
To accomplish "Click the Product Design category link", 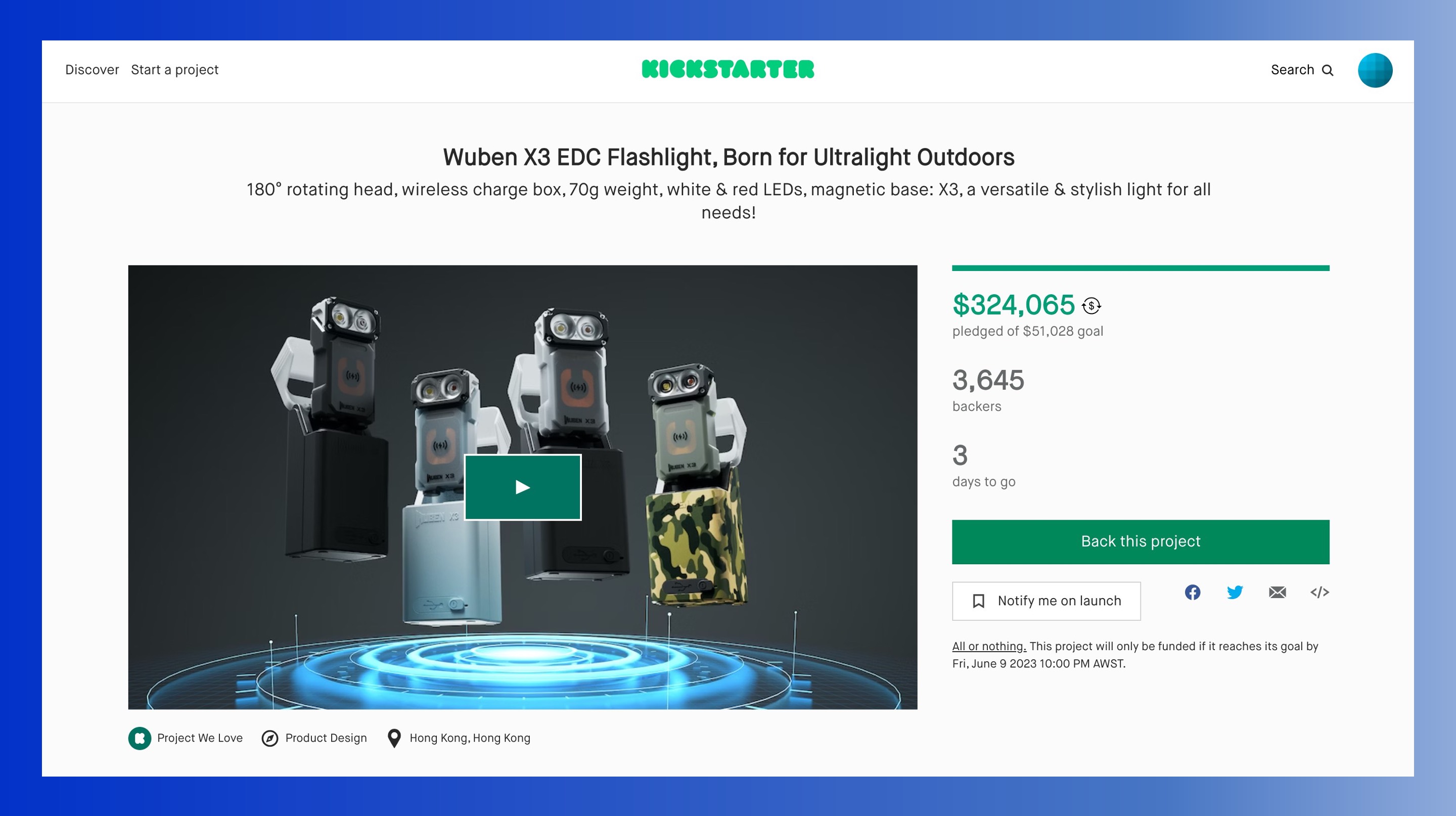I will [326, 738].
